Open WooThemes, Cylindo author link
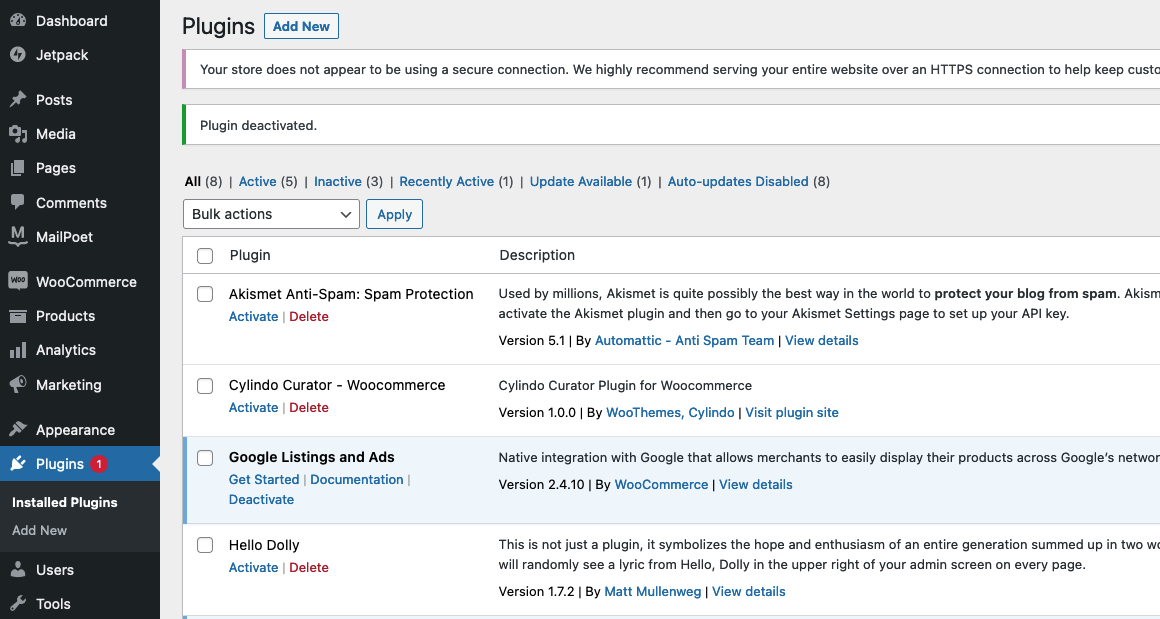The height and width of the screenshot is (619, 1160). pyautogui.click(x=670, y=412)
